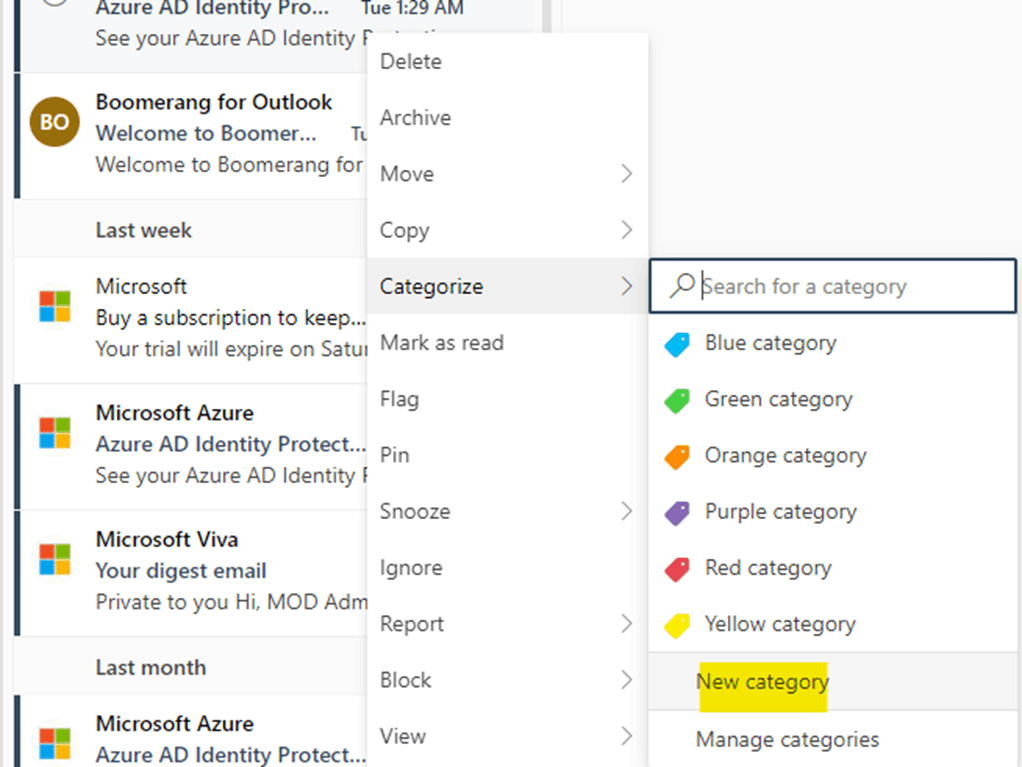This screenshot has width=1022, height=767.
Task: Select Flag in the context menu
Action: click(x=507, y=399)
